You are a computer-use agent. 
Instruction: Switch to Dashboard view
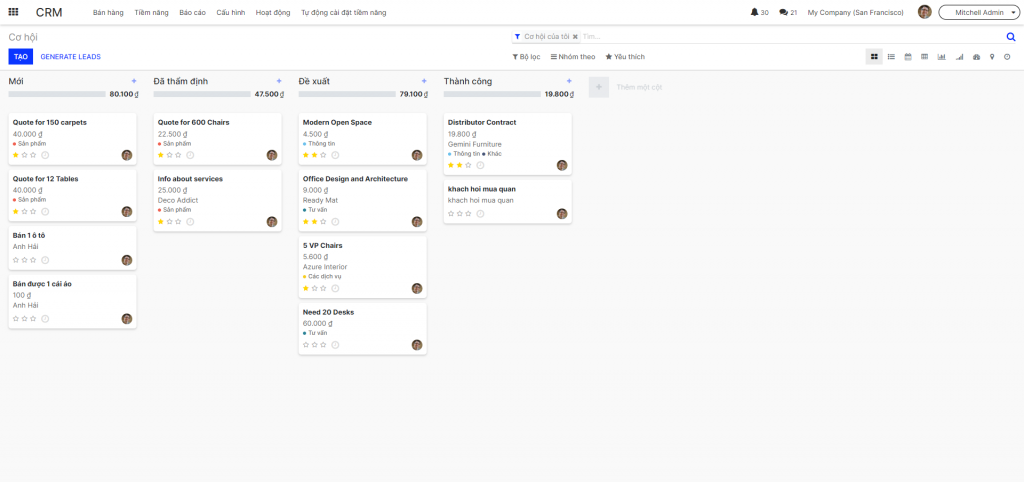click(976, 57)
